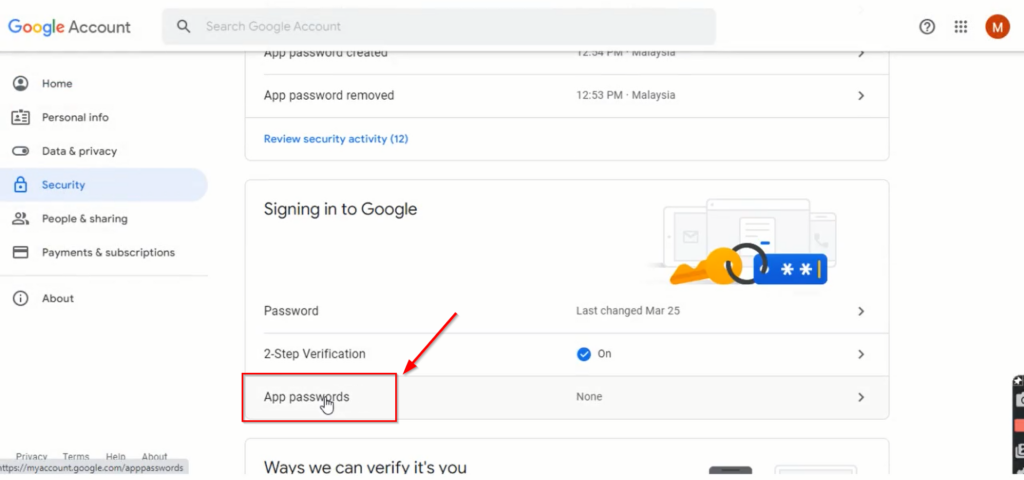Image resolution: width=1024 pixels, height=480 pixels.
Task: Expand the Password row chevron
Action: point(861,312)
